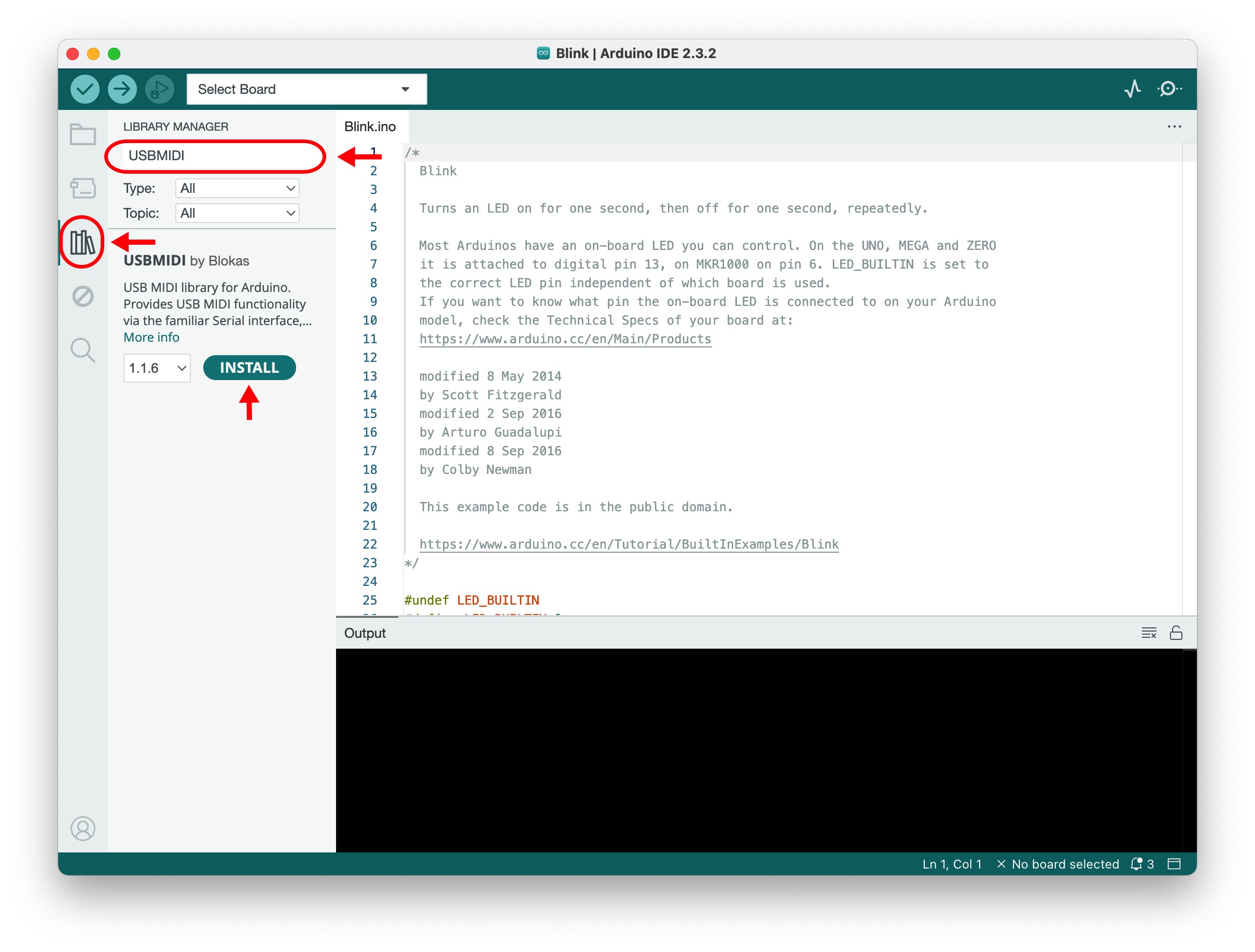The image size is (1255, 952).
Task: Click the 'modified 8 May 2014' comment line
Action: coord(490,376)
